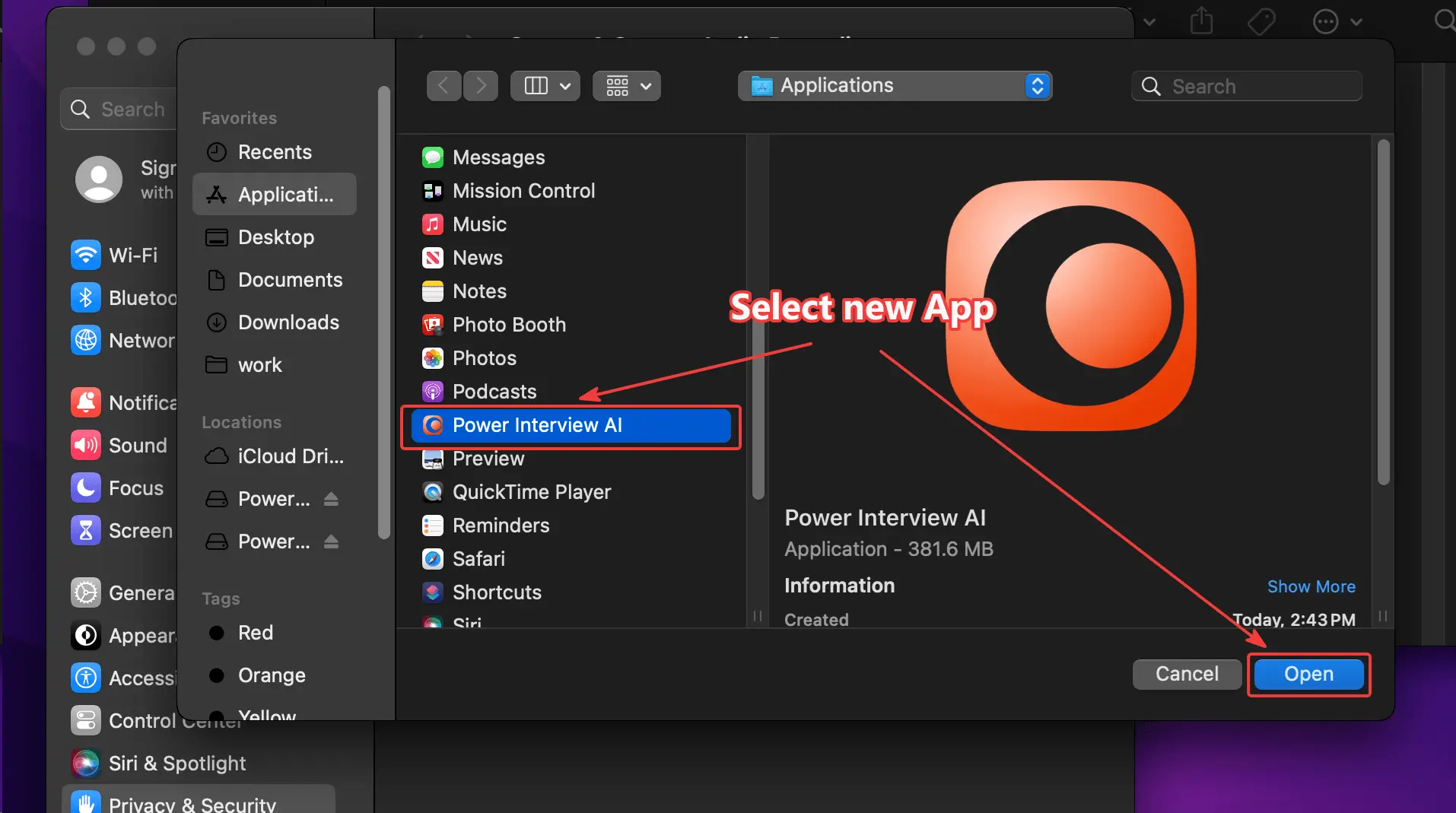The height and width of the screenshot is (813, 1456).
Task: Select the Reminders app
Action: 571,526
